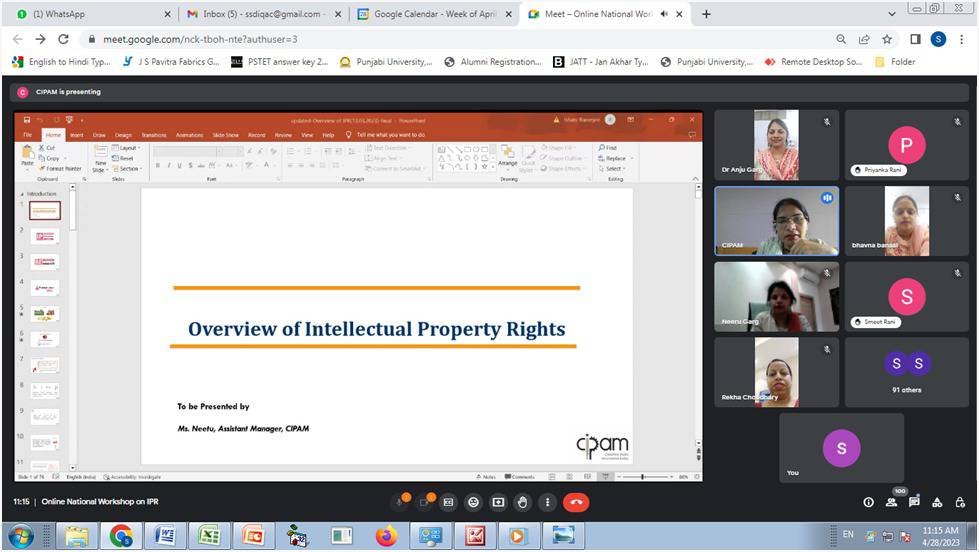Open the host controls lock icon

point(960,502)
